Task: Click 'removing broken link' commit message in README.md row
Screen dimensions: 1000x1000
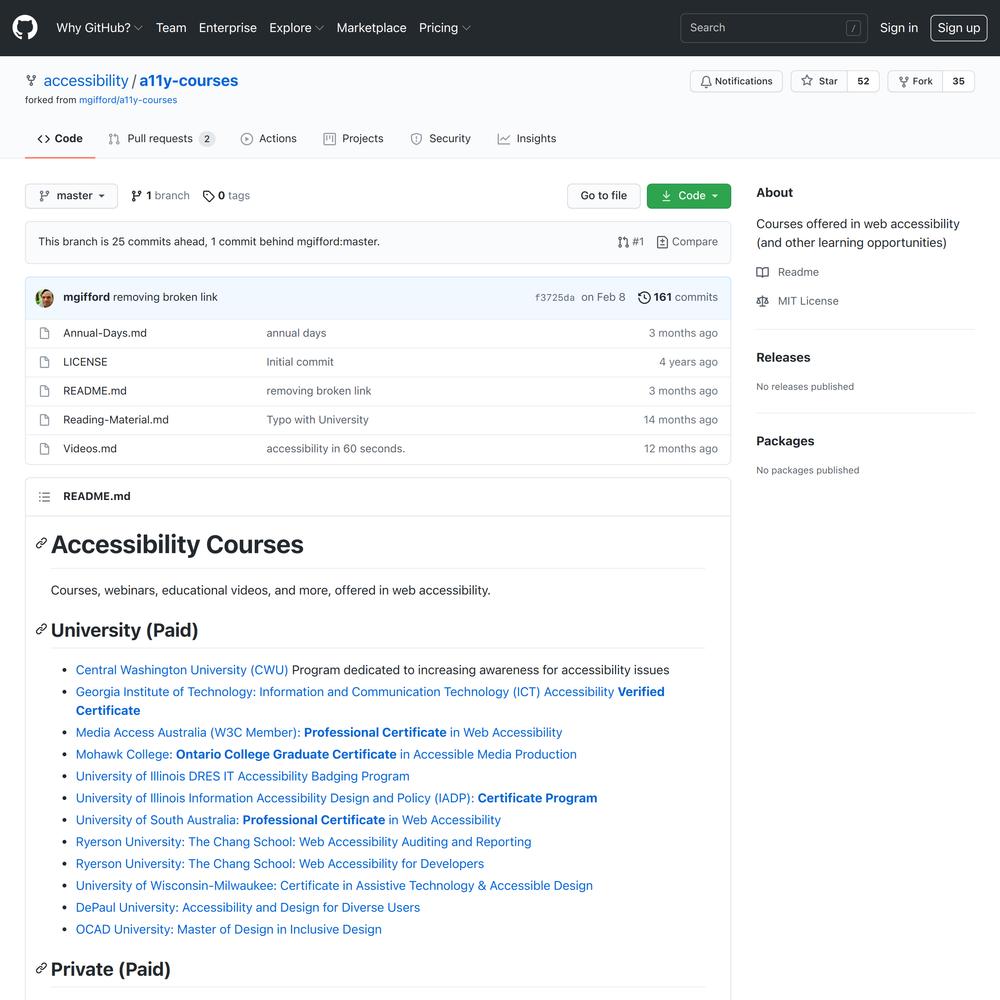Action: 319,391
